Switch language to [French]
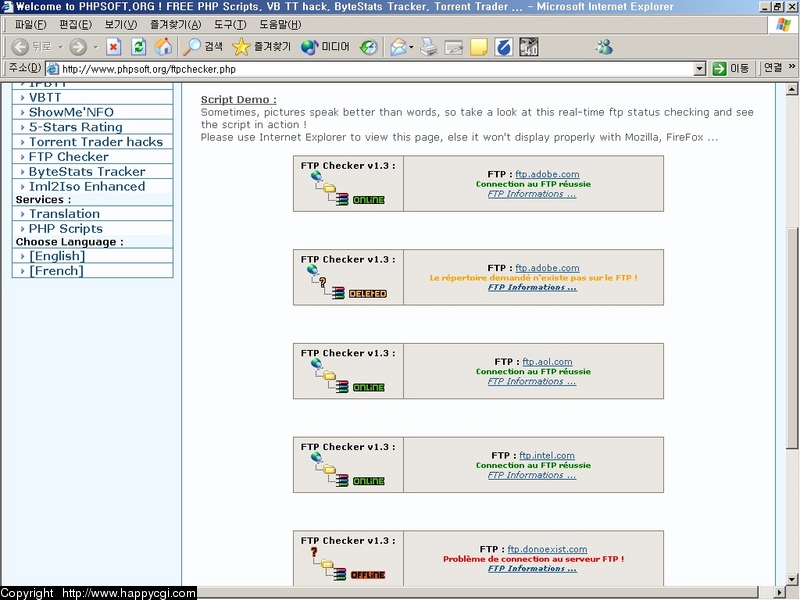The image size is (800, 600). (56, 271)
